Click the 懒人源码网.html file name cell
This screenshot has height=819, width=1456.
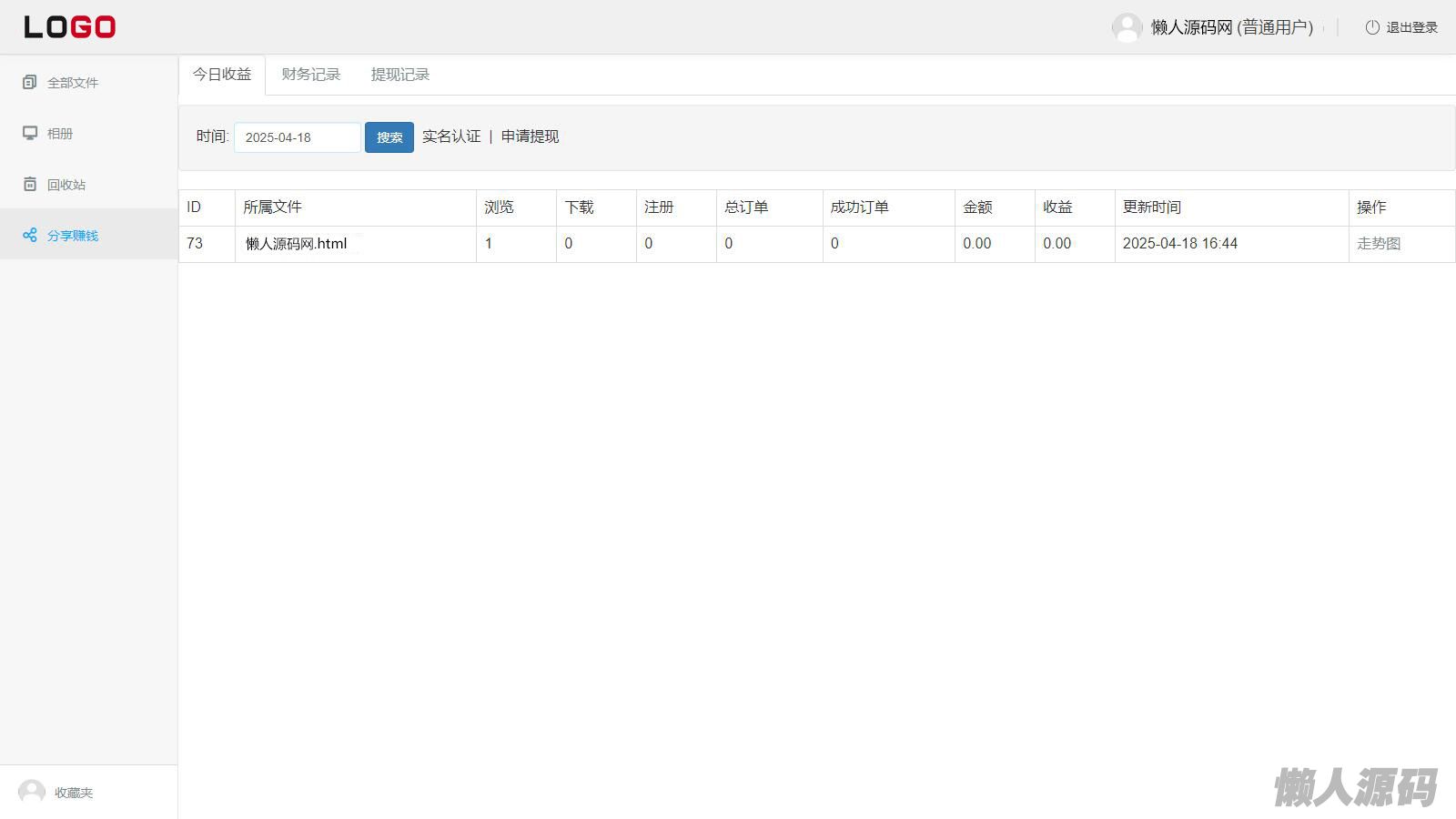297,244
